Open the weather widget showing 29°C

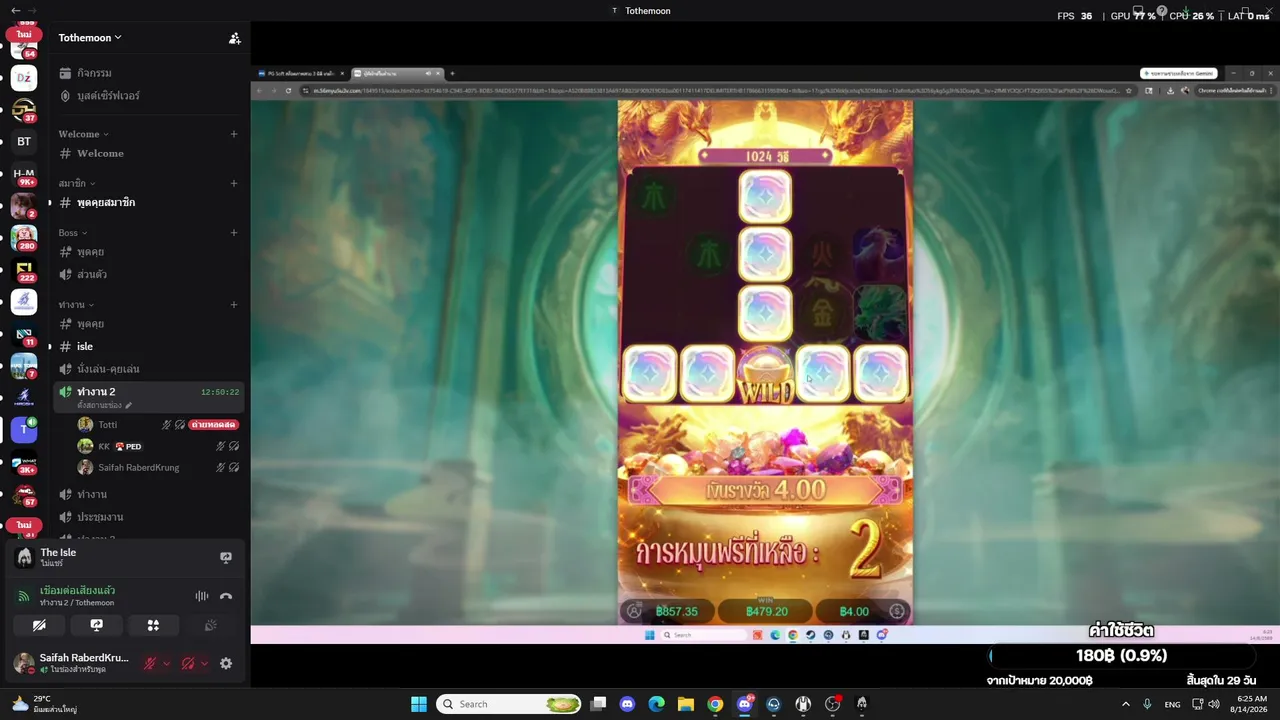click(x=45, y=704)
